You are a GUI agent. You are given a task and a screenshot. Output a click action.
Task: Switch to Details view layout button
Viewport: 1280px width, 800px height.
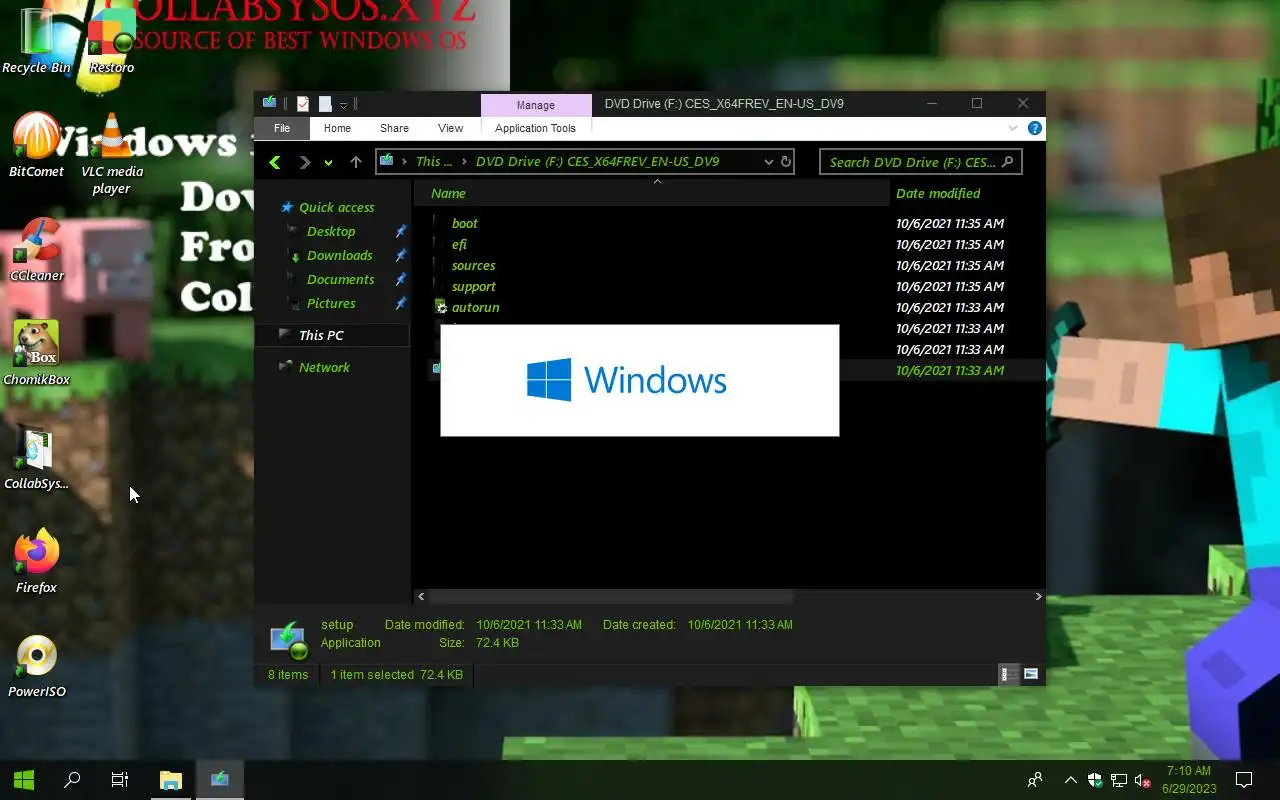coord(1010,674)
